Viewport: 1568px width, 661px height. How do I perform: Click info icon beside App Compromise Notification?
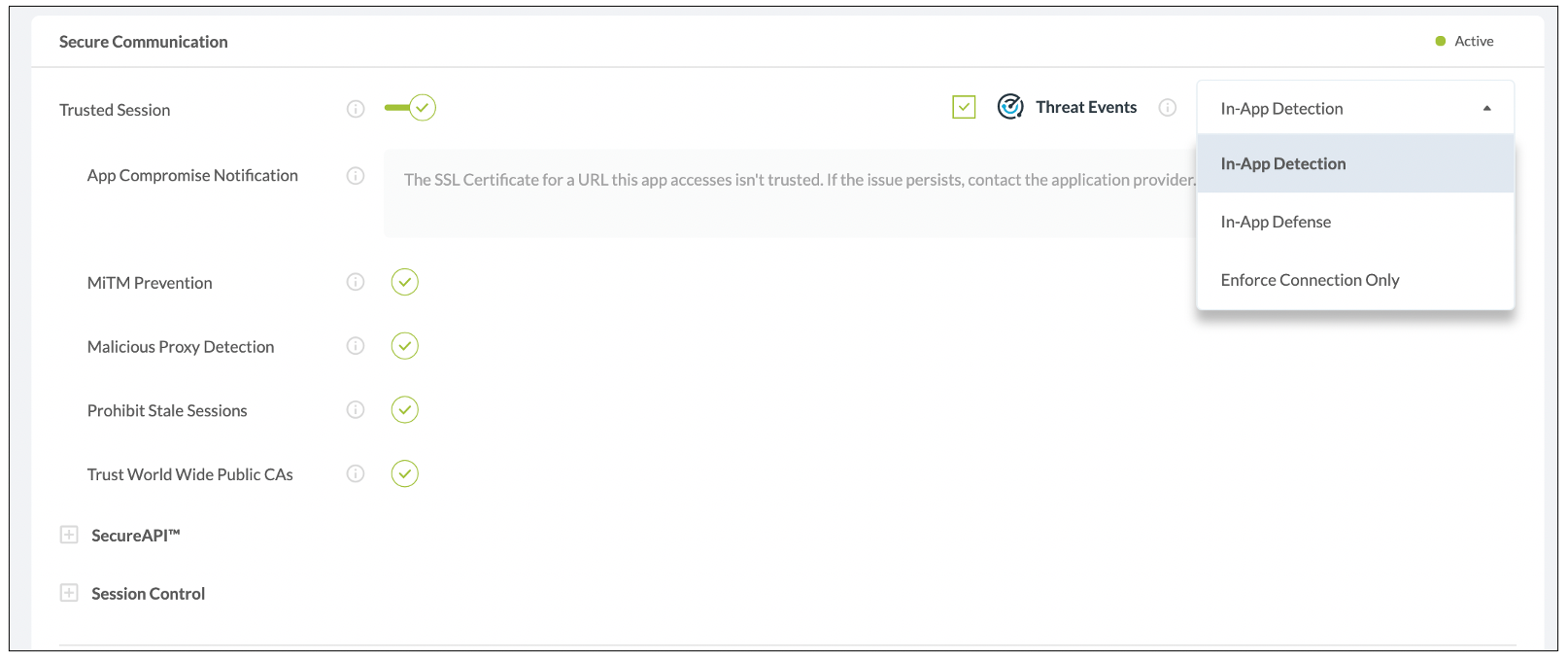coord(356,176)
